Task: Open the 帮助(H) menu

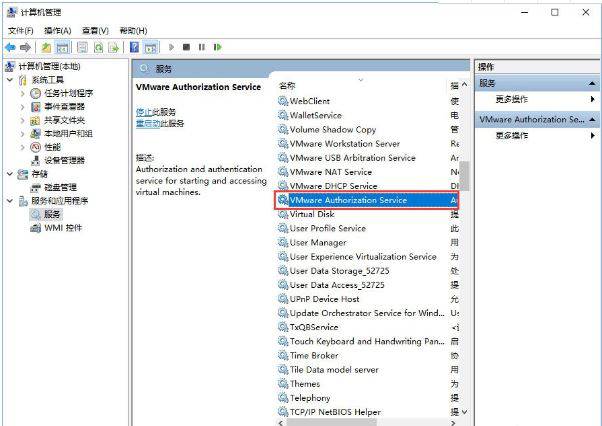Action: point(133,30)
